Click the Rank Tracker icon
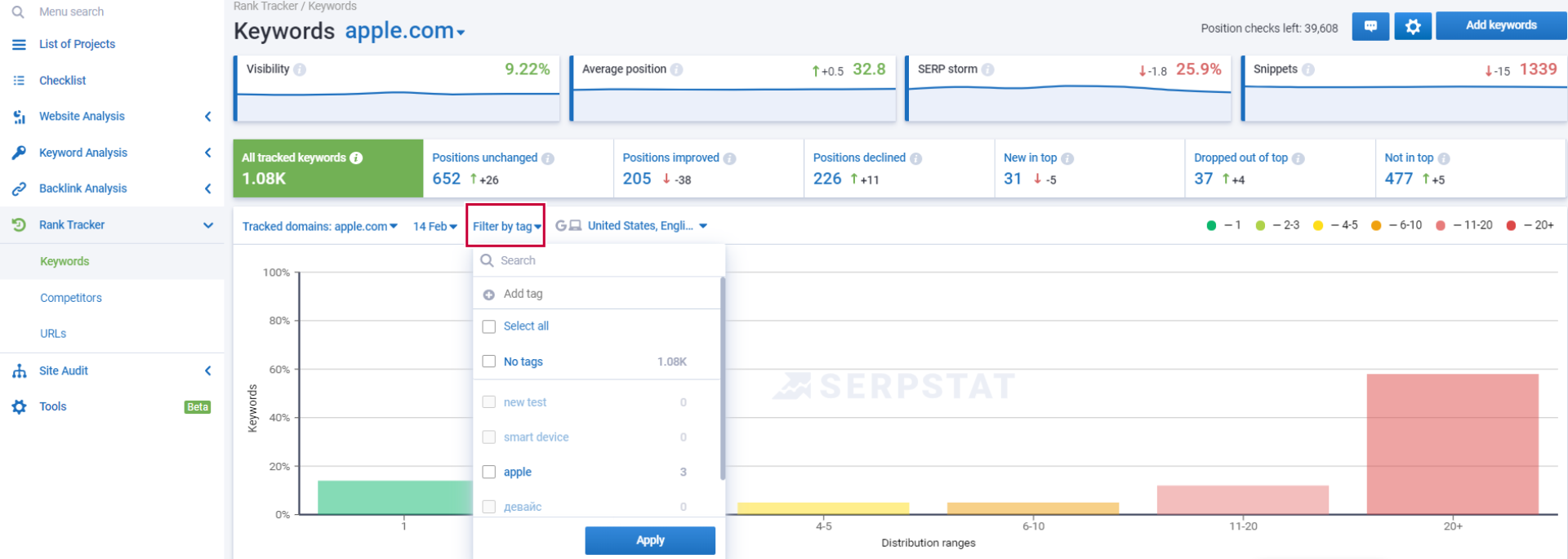The image size is (1568, 559). [19, 224]
